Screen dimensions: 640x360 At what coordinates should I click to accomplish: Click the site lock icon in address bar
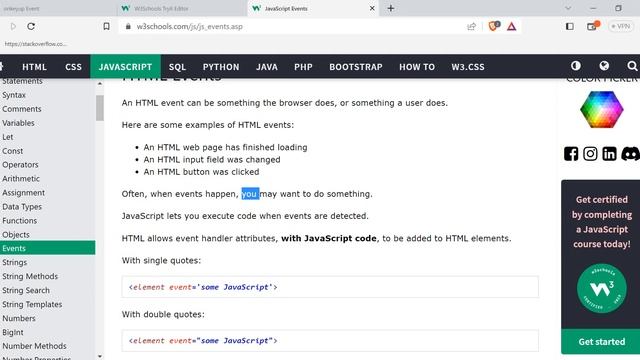click(128, 27)
